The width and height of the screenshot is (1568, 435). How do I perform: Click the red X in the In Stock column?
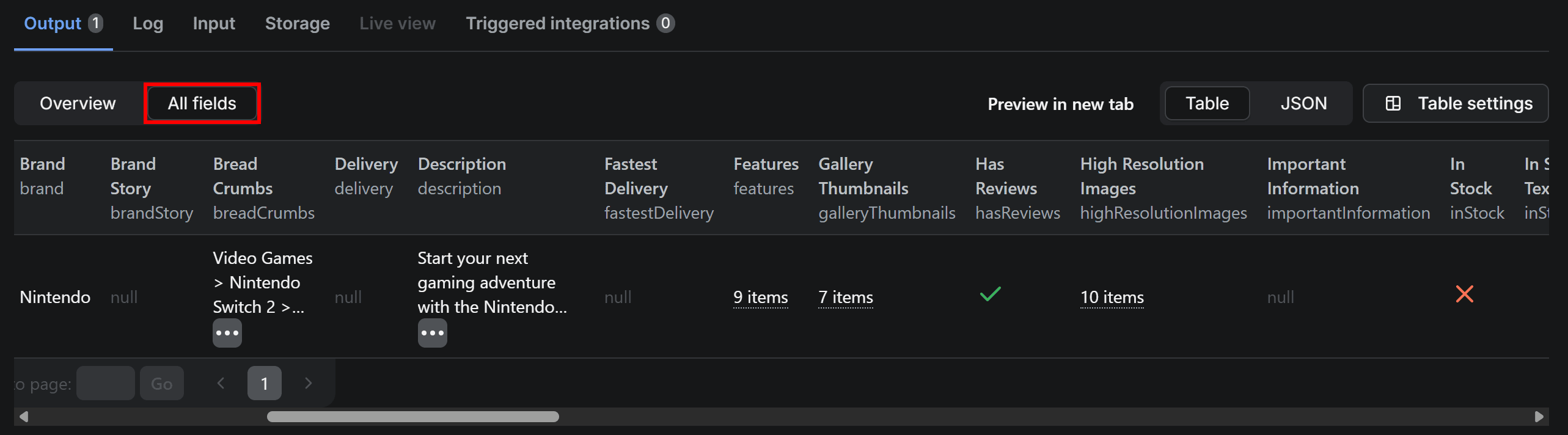tap(1465, 294)
